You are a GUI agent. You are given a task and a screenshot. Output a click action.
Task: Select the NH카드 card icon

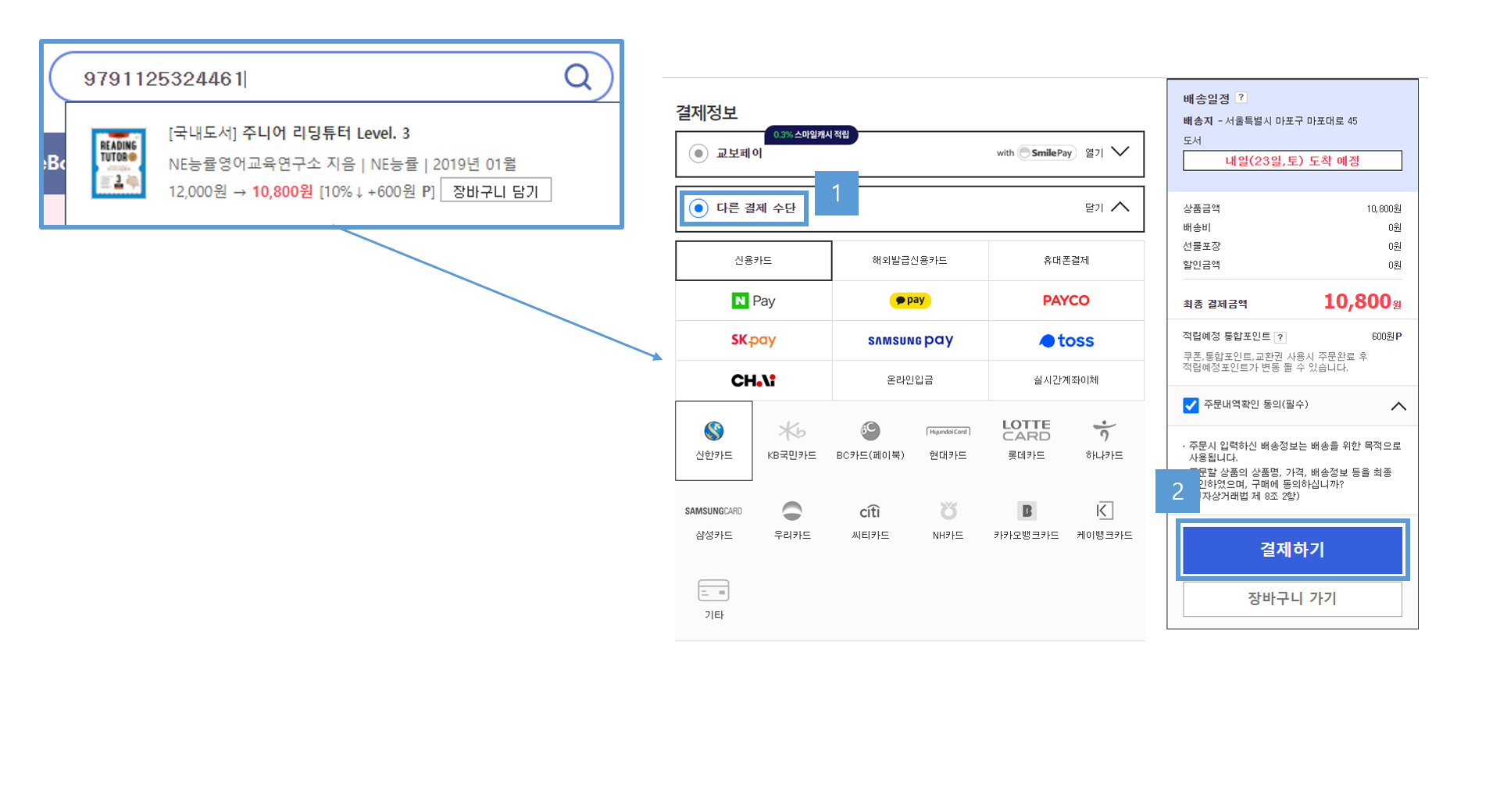pyautogui.click(x=948, y=511)
